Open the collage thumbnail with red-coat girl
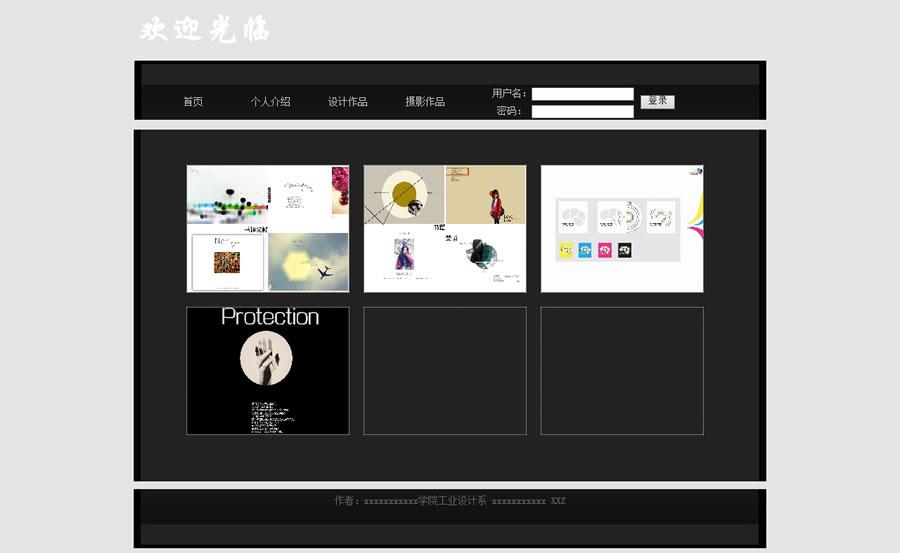 point(444,228)
